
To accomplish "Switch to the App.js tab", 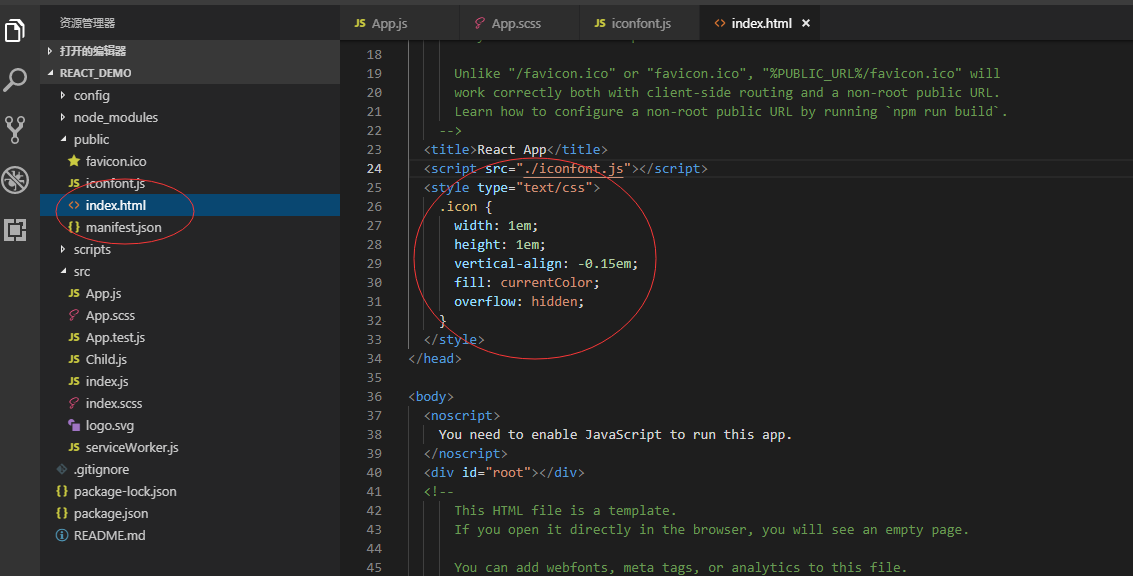I will [389, 23].
